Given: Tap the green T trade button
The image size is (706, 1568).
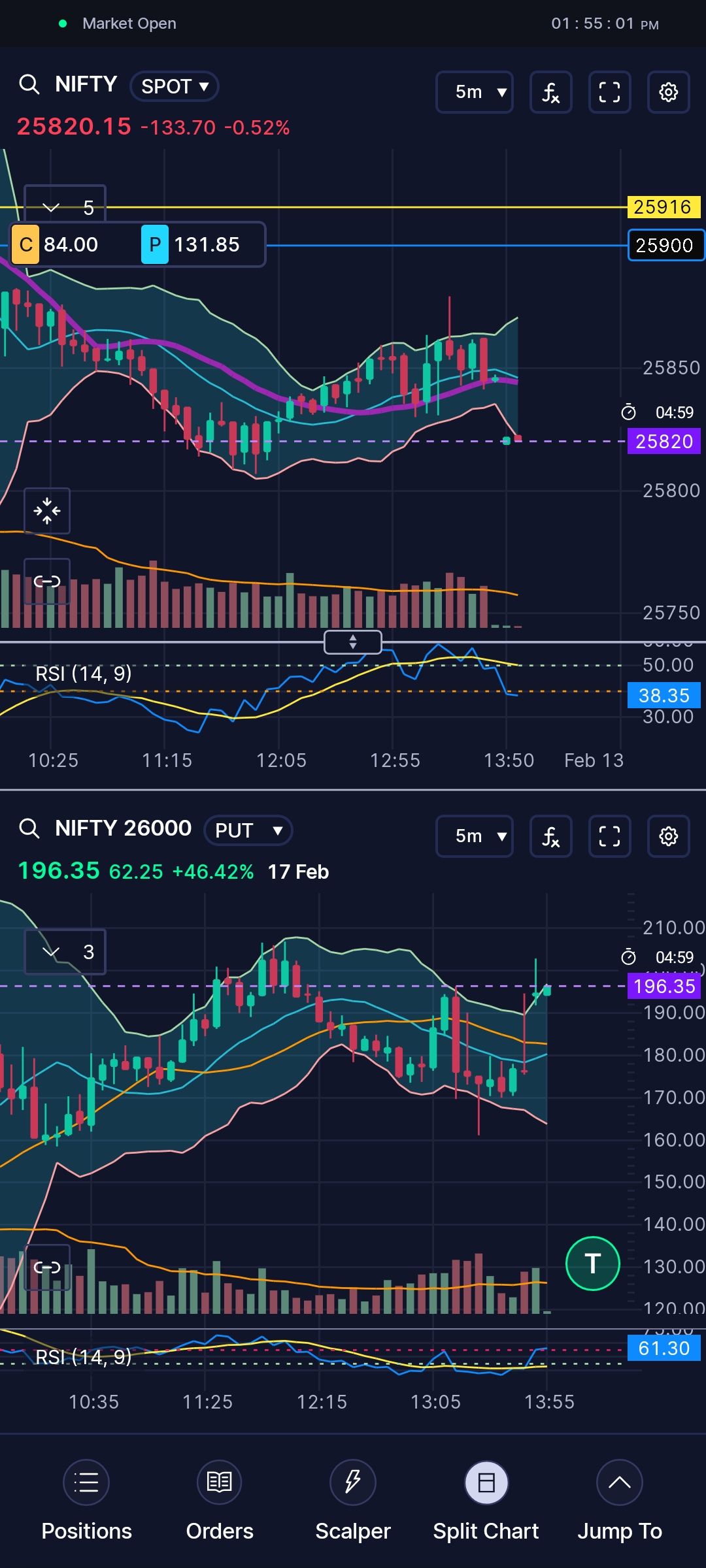Looking at the screenshot, I should (x=592, y=1264).
